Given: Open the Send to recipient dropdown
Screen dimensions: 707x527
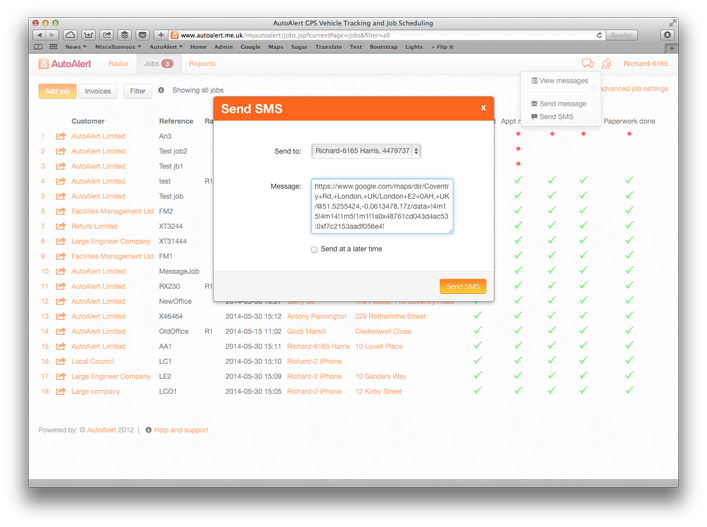Looking at the screenshot, I should (x=366, y=151).
